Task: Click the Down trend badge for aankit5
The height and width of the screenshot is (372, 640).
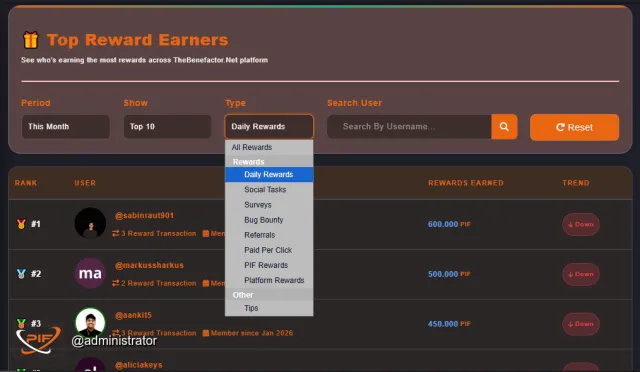Action: click(581, 324)
